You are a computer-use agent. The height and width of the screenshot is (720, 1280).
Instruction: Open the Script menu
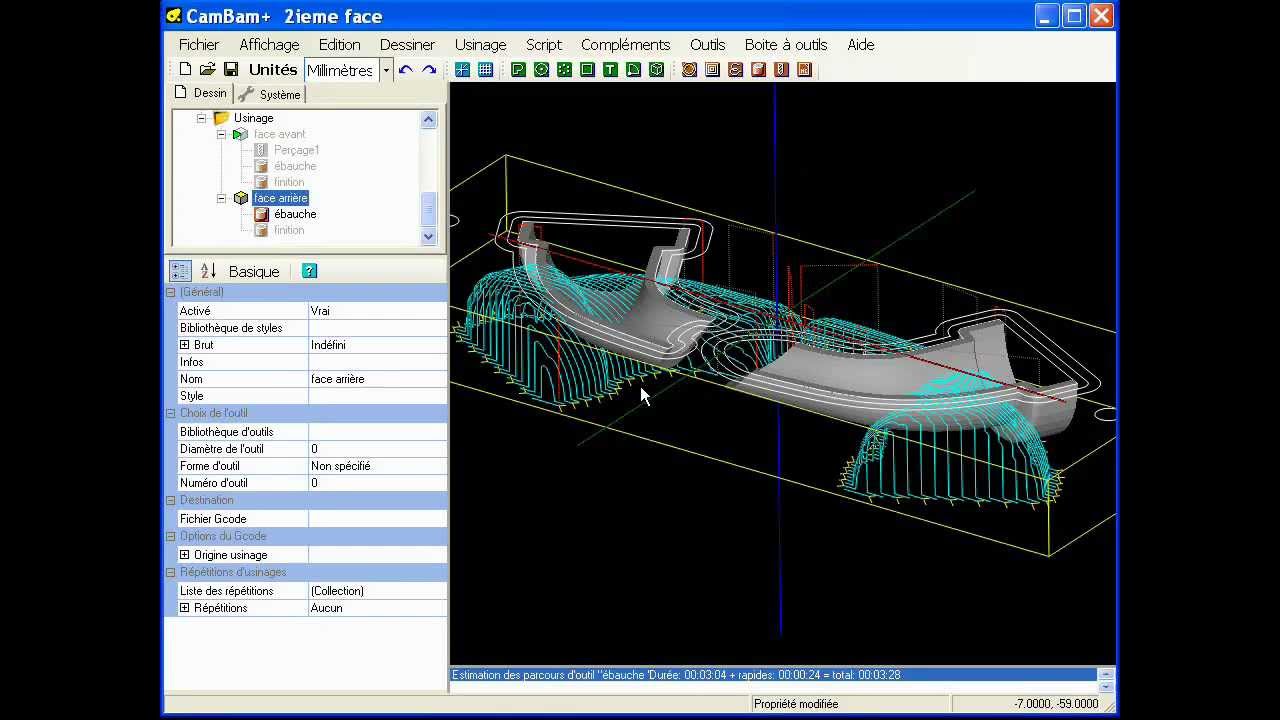point(544,44)
